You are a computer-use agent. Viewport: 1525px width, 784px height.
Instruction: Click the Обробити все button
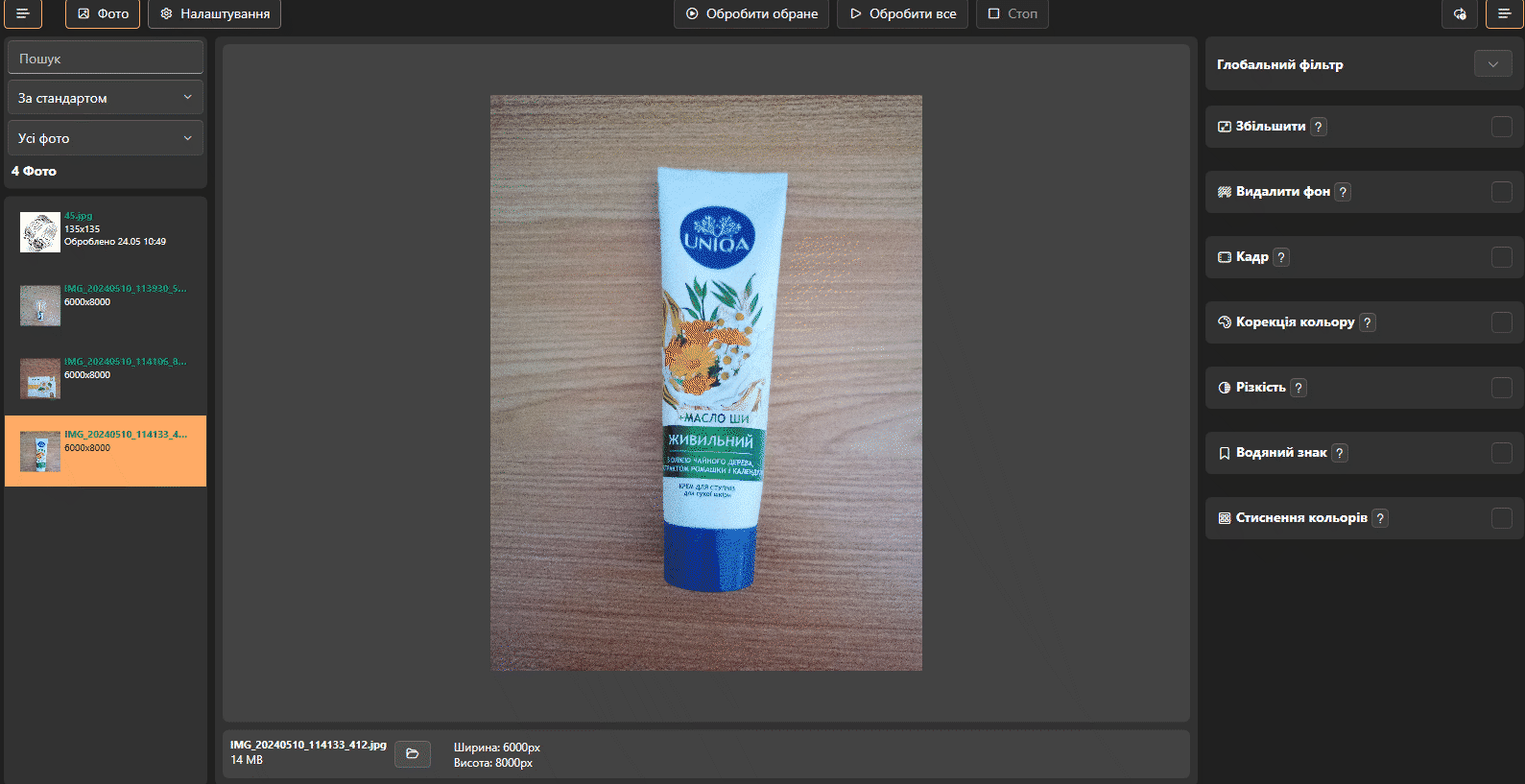902,13
